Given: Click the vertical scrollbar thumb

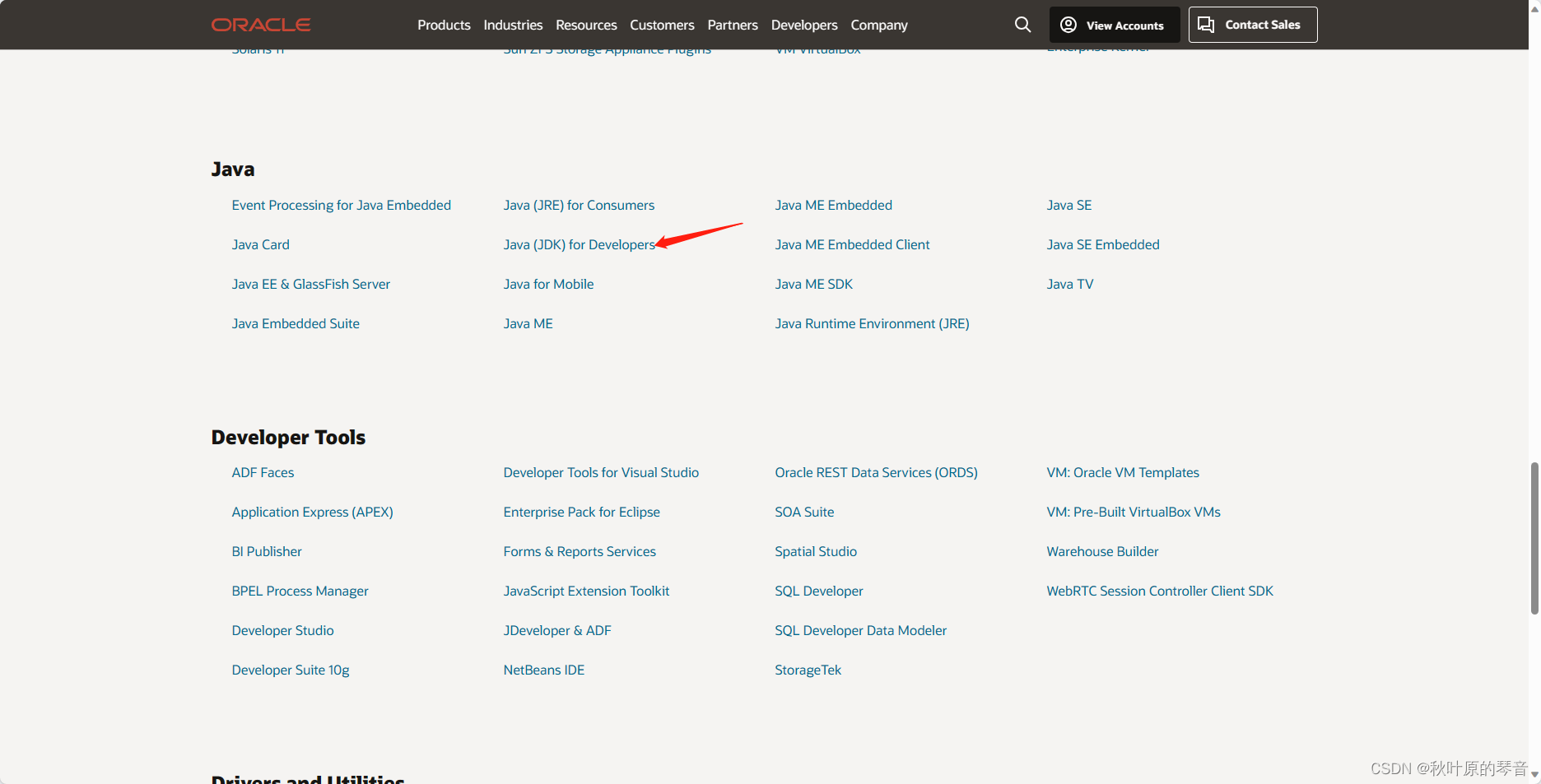Looking at the screenshot, I should [1534, 539].
